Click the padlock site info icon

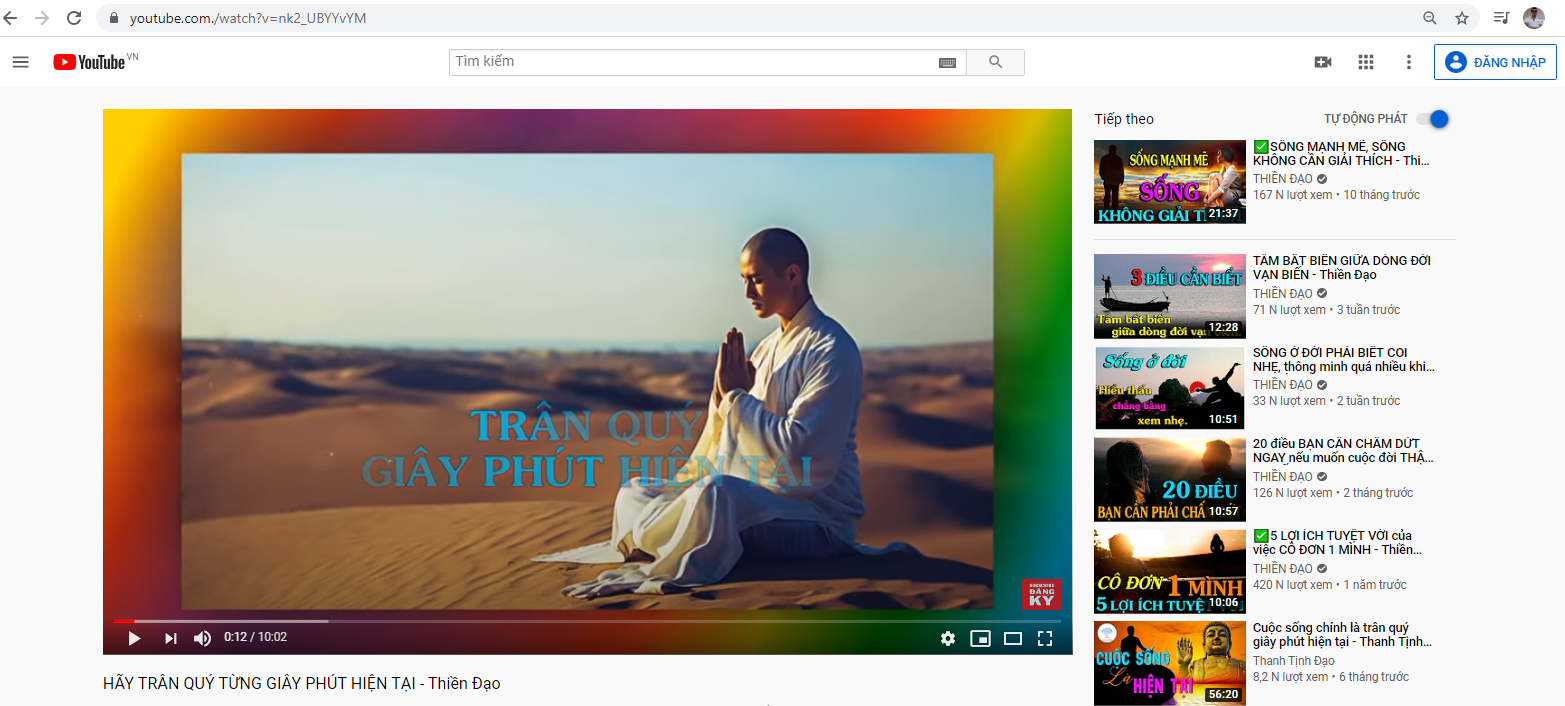click(x=112, y=18)
